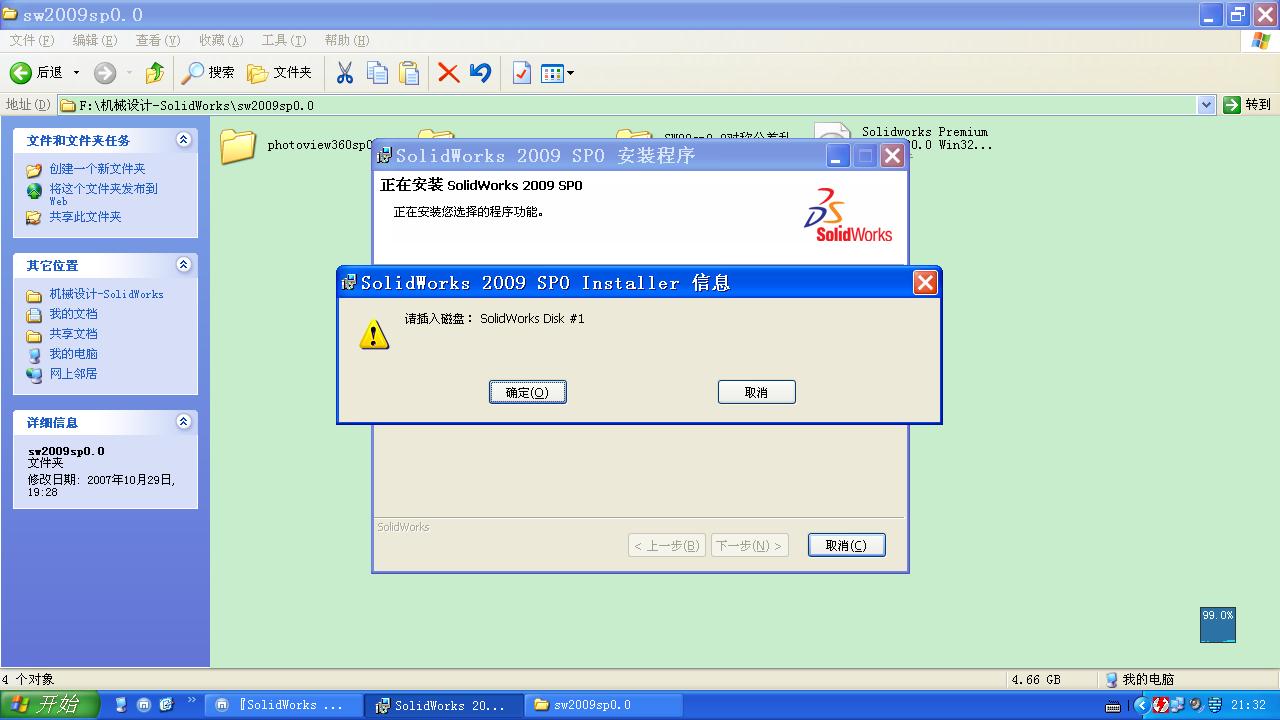Image resolution: width=1280 pixels, height=720 pixels.
Task: Open 网上邻居 from the sidebar
Action: pyautogui.click(x=73, y=374)
